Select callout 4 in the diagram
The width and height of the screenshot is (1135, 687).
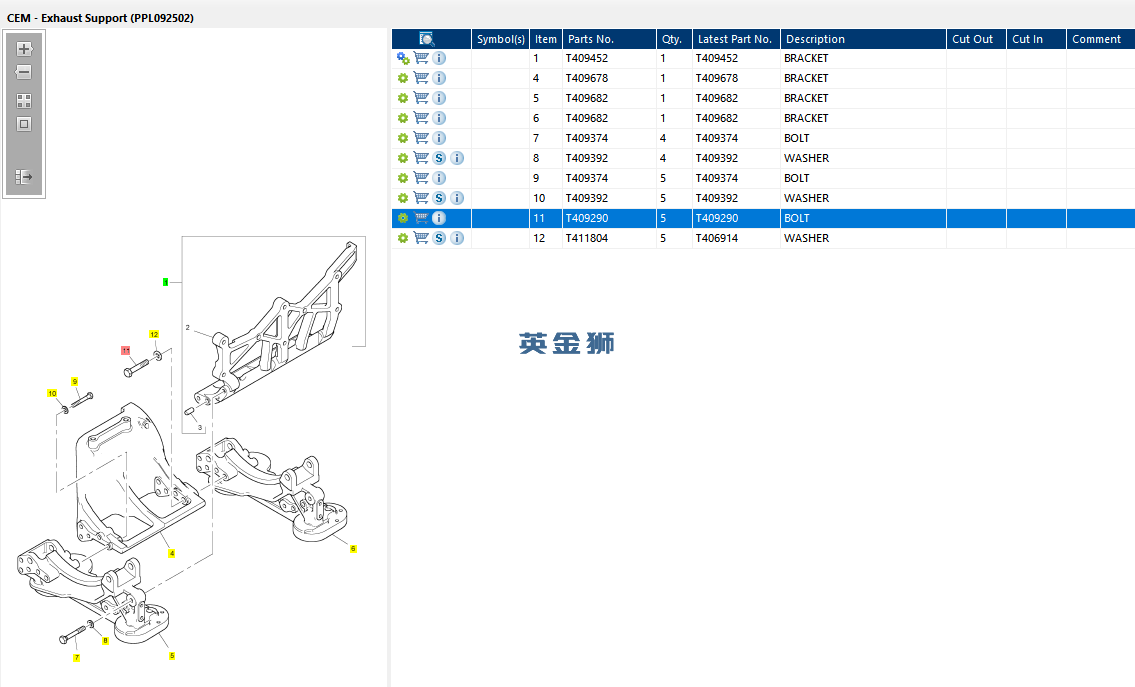pos(172,553)
